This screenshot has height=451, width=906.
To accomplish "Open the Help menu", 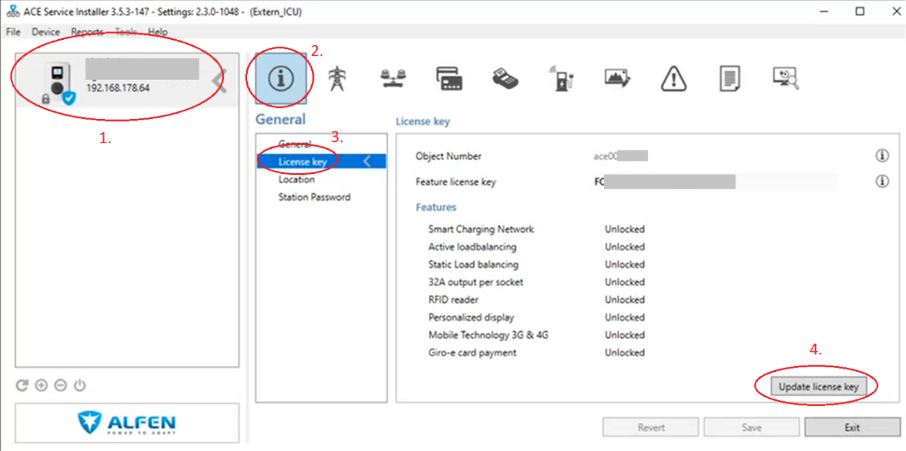I will pos(158,32).
